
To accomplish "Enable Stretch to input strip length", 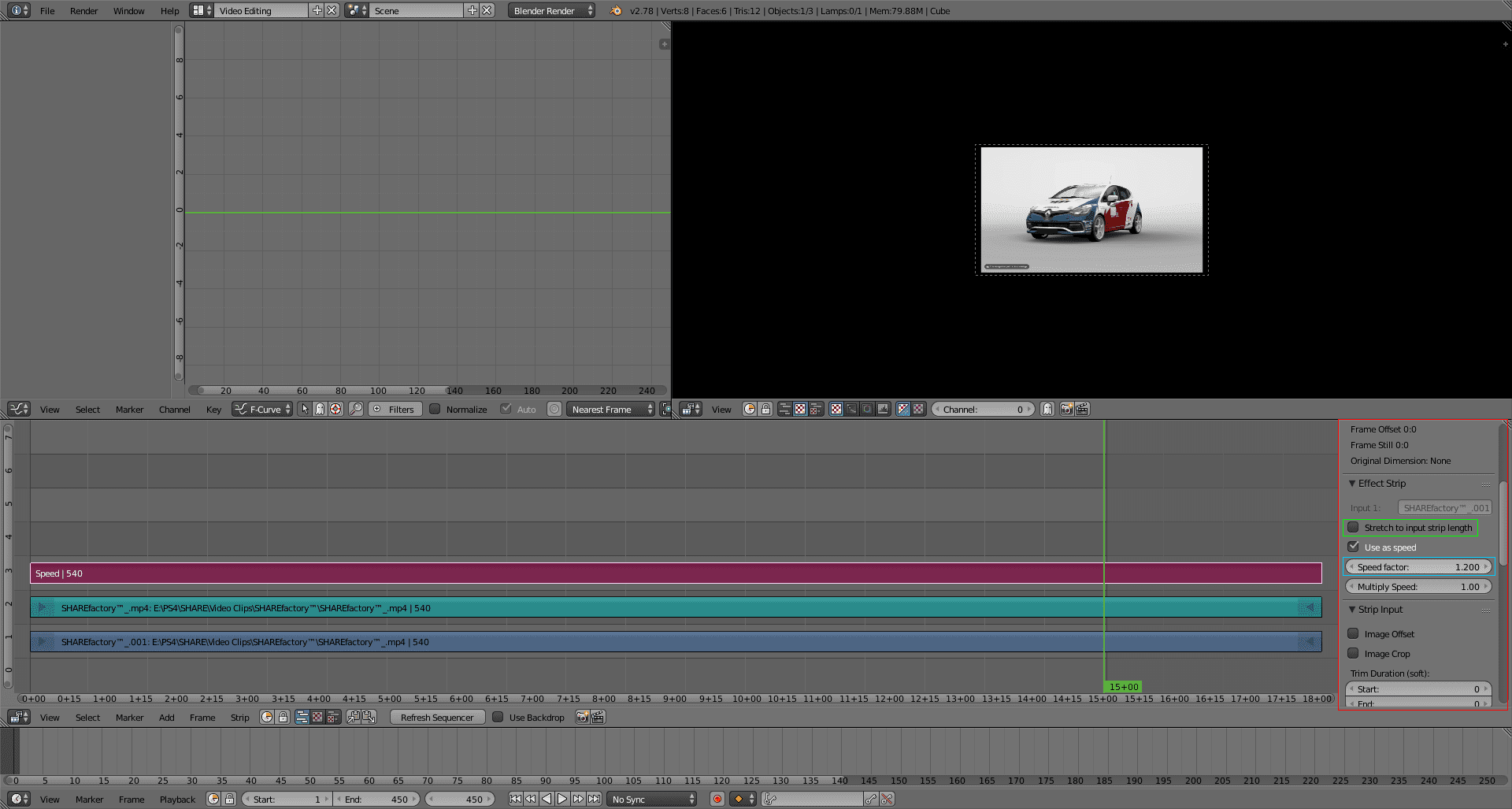I will (1353, 528).
